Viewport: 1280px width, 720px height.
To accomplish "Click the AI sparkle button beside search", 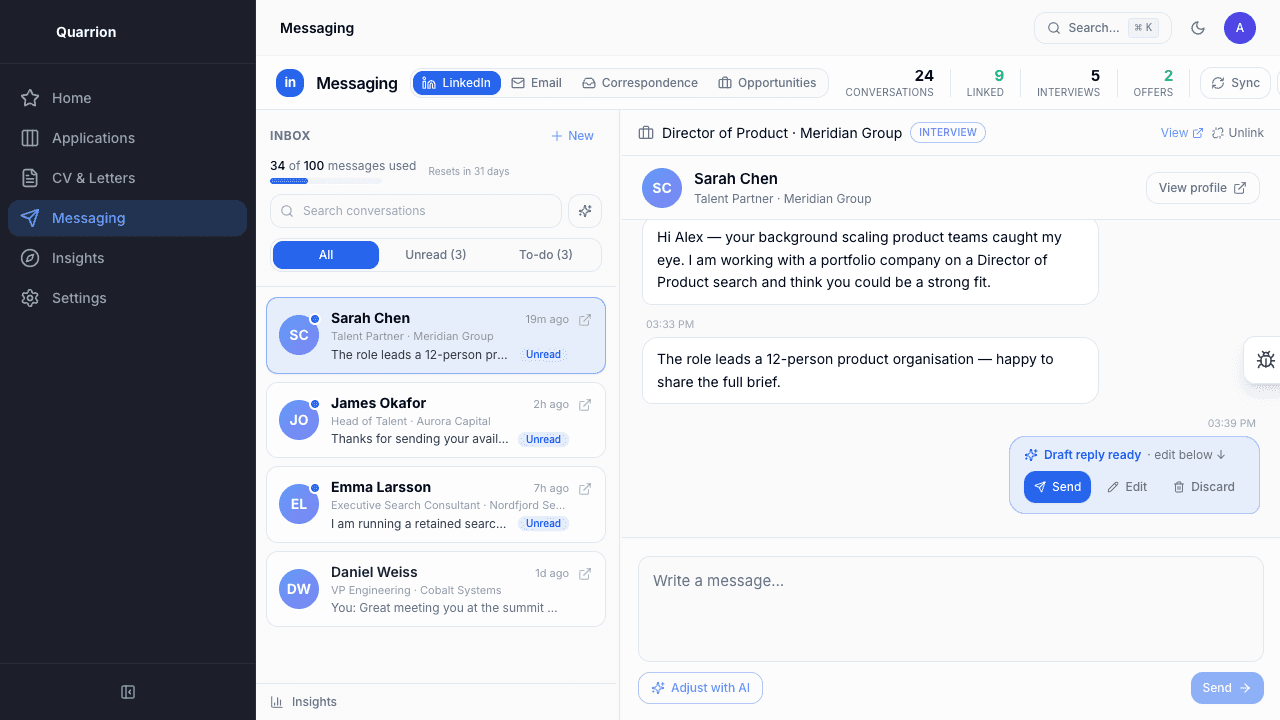I will (585, 211).
